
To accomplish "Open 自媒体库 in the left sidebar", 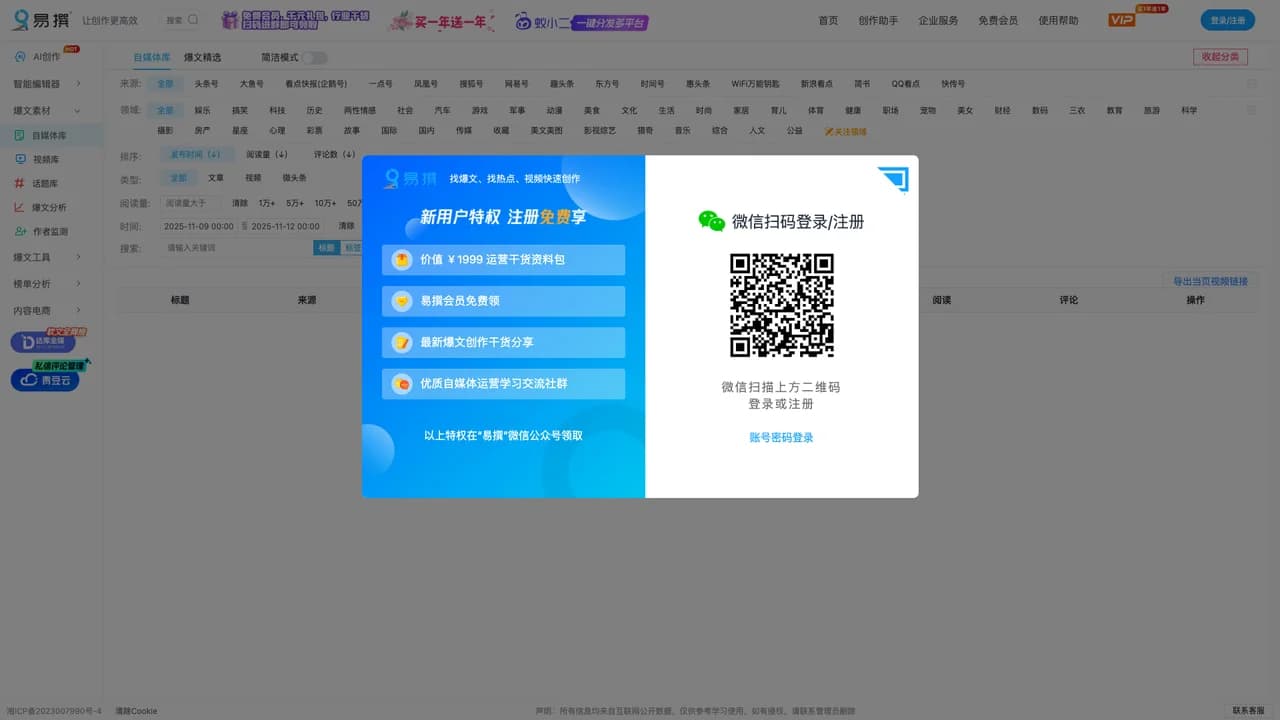I will [x=50, y=135].
